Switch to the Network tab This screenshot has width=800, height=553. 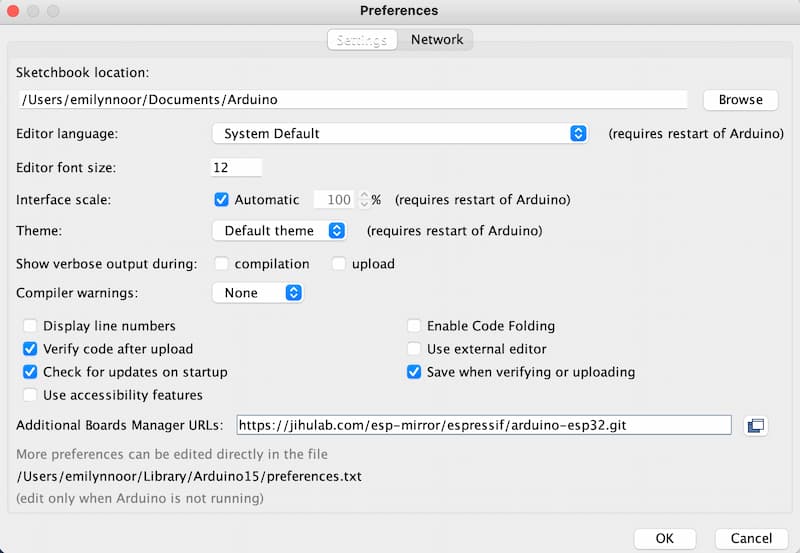[x=437, y=40]
